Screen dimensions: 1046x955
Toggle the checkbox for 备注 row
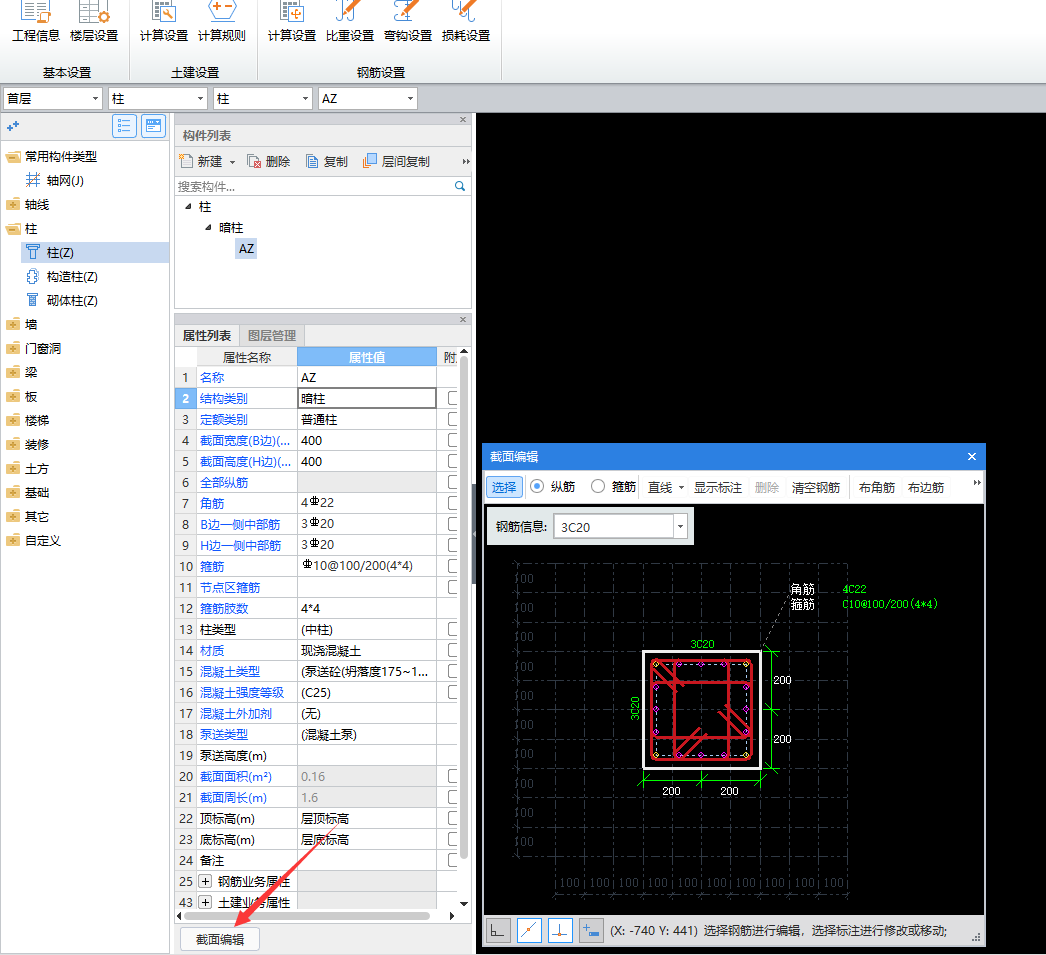pyautogui.click(x=453, y=860)
